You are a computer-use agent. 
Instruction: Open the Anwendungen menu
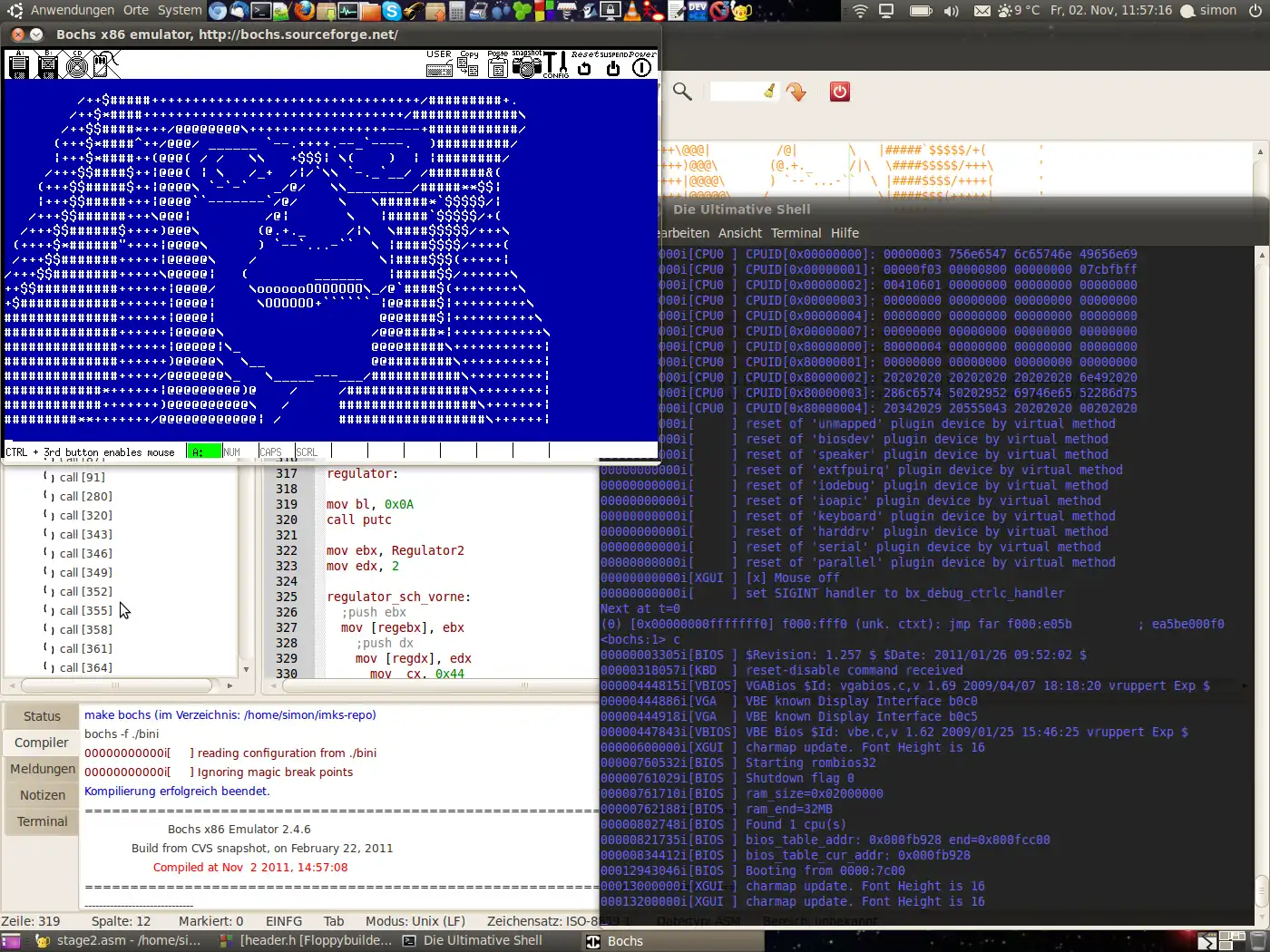click(73, 10)
